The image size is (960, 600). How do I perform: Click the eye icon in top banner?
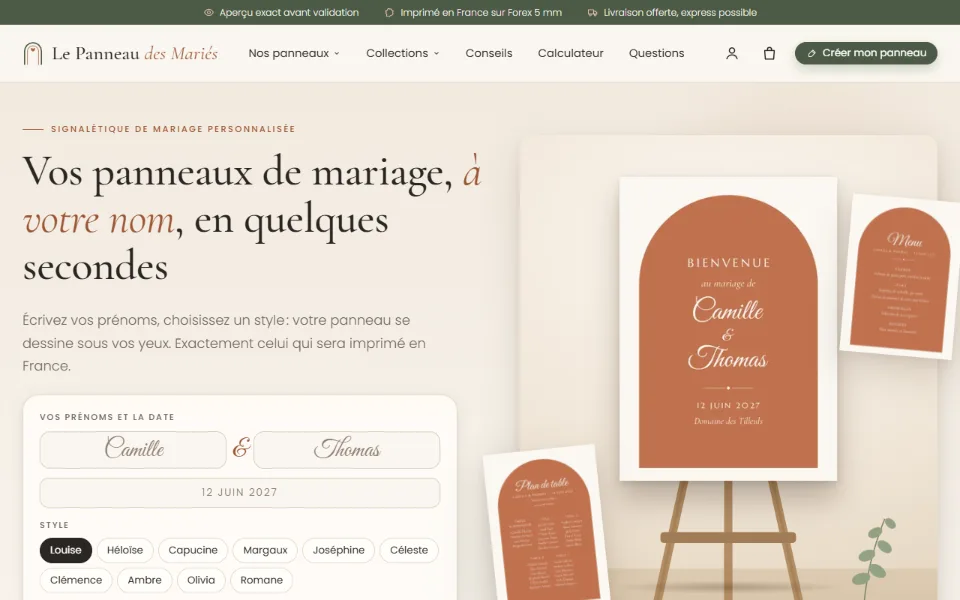pos(209,12)
